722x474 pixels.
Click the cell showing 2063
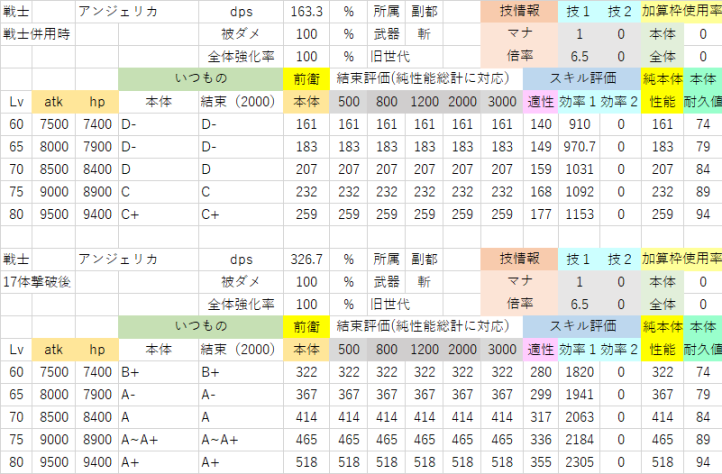(x=579, y=417)
